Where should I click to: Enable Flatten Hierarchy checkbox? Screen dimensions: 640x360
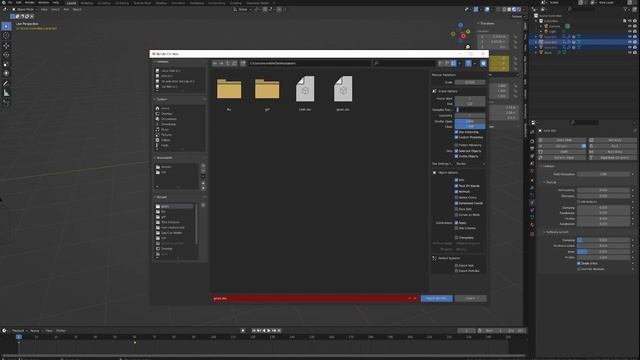(x=456, y=145)
